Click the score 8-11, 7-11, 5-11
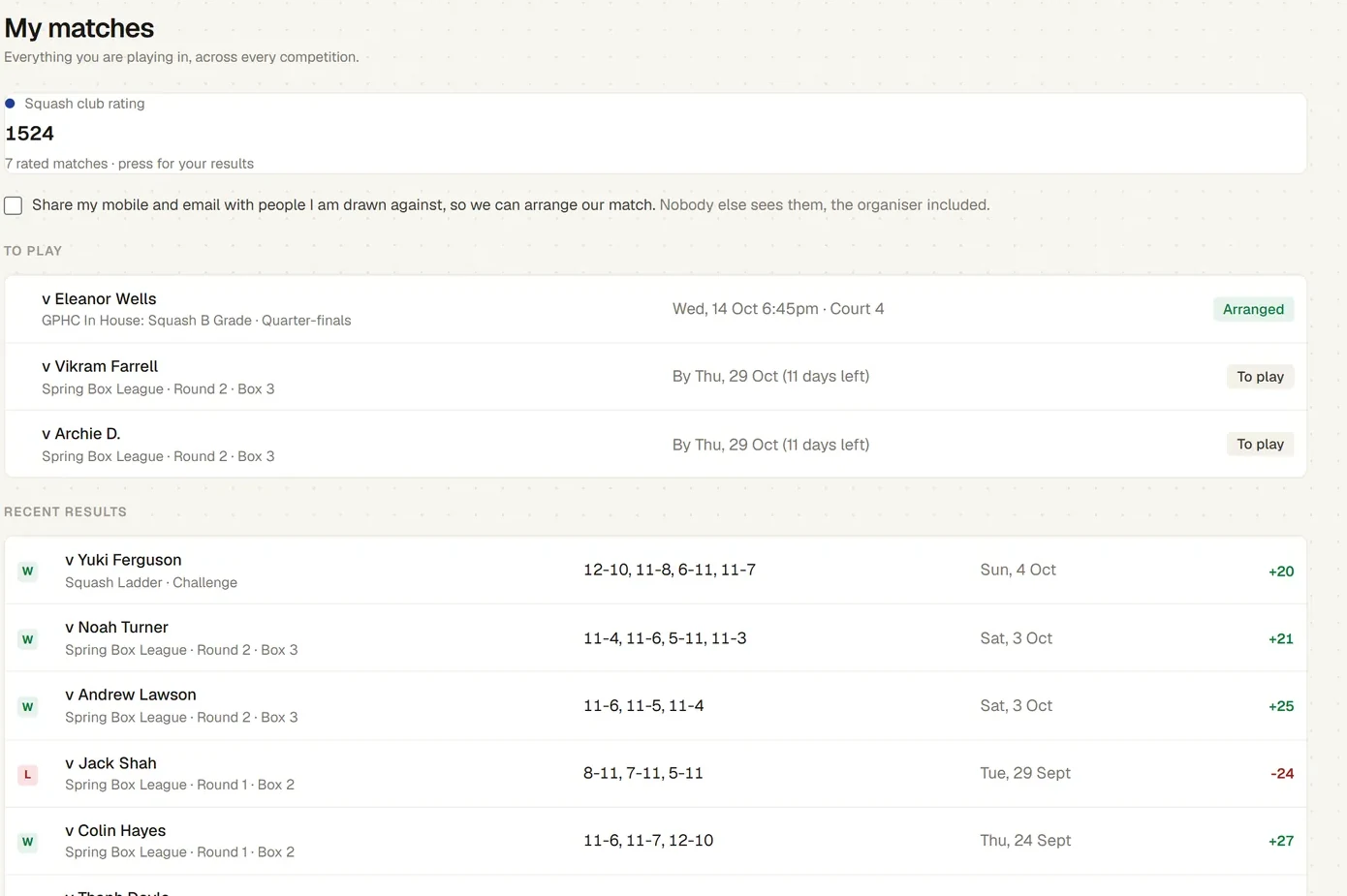1347x896 pixels. (643, 773)
